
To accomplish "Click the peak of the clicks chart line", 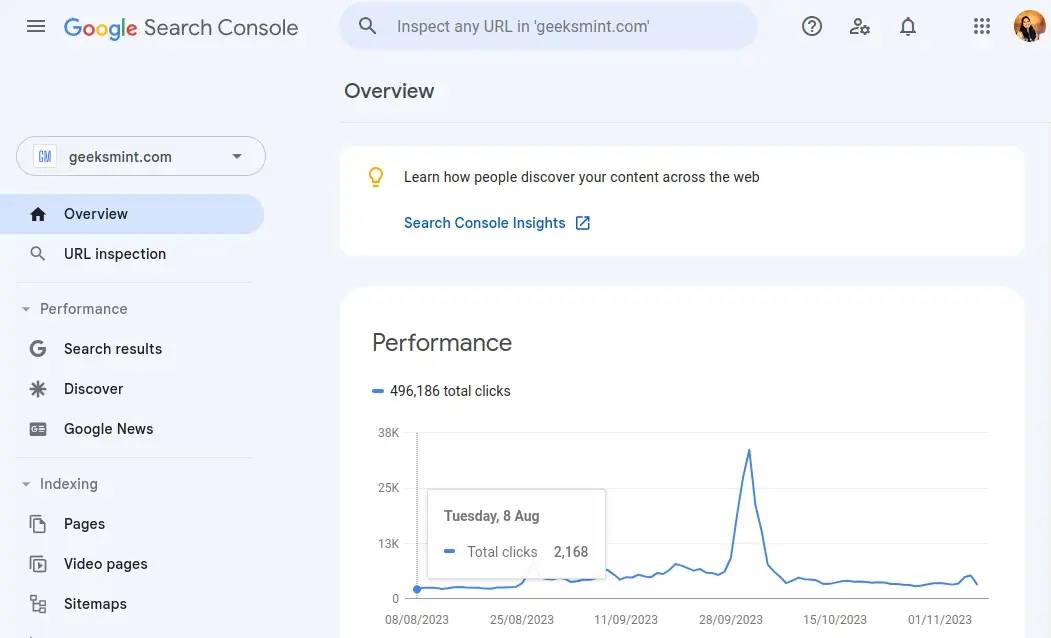I will tap(749, 450).
